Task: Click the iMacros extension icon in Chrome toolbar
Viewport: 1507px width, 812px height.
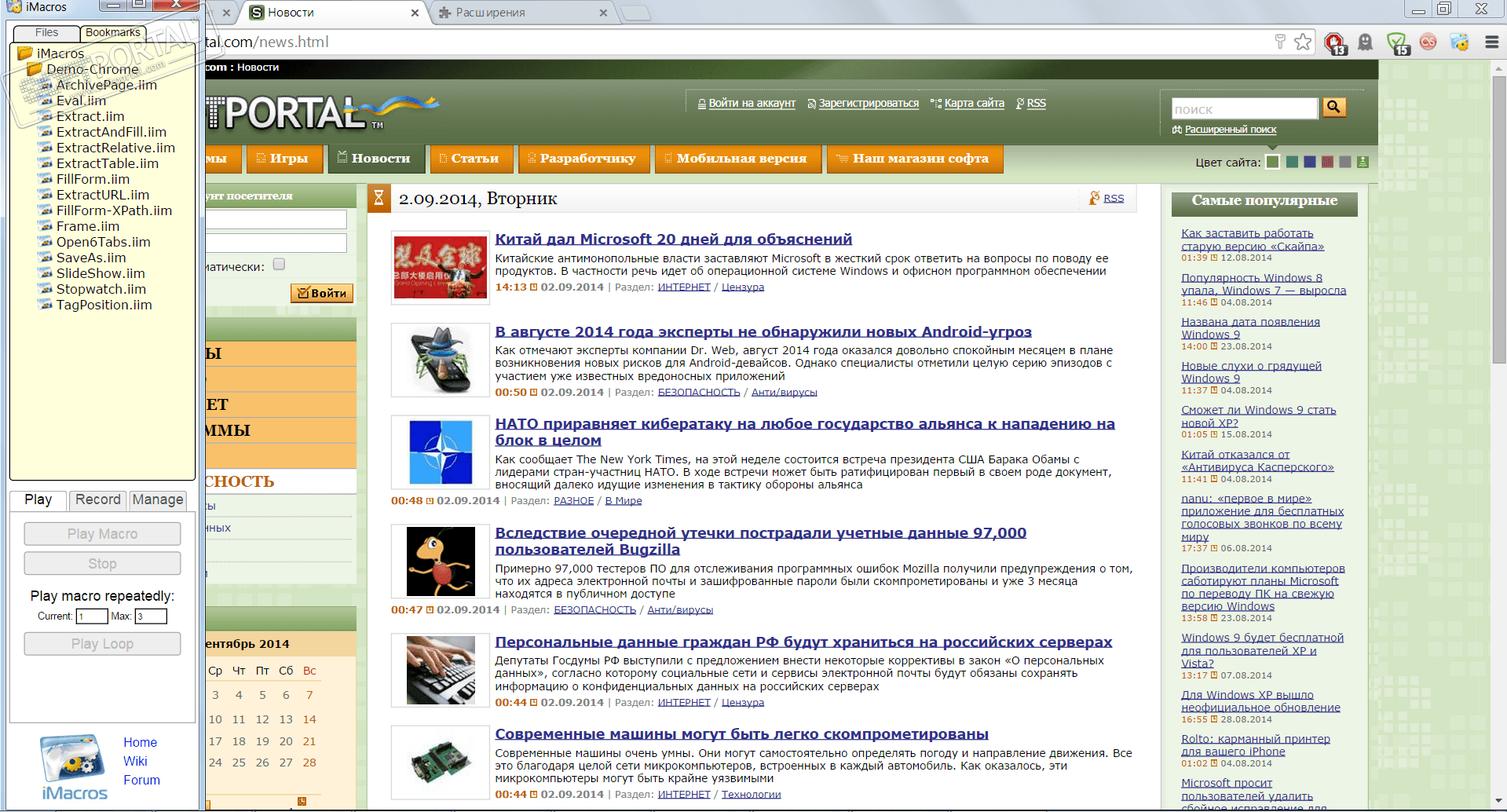Action: (1460, 42)
